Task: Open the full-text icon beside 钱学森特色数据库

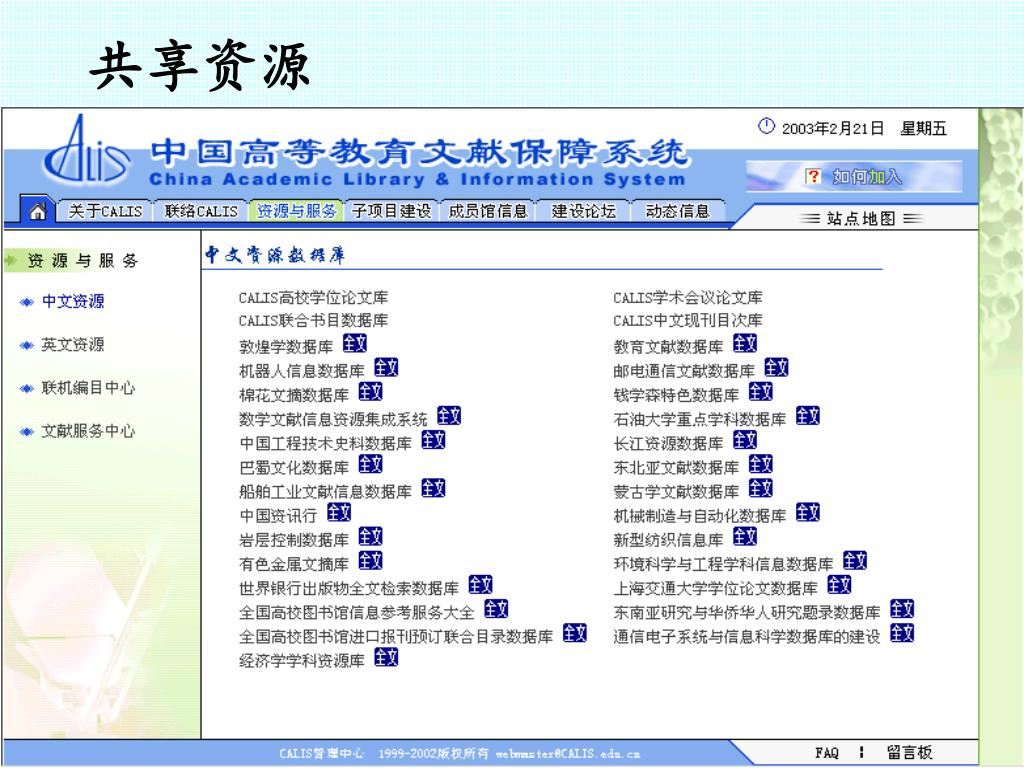Action: click(x=760, y=392)
